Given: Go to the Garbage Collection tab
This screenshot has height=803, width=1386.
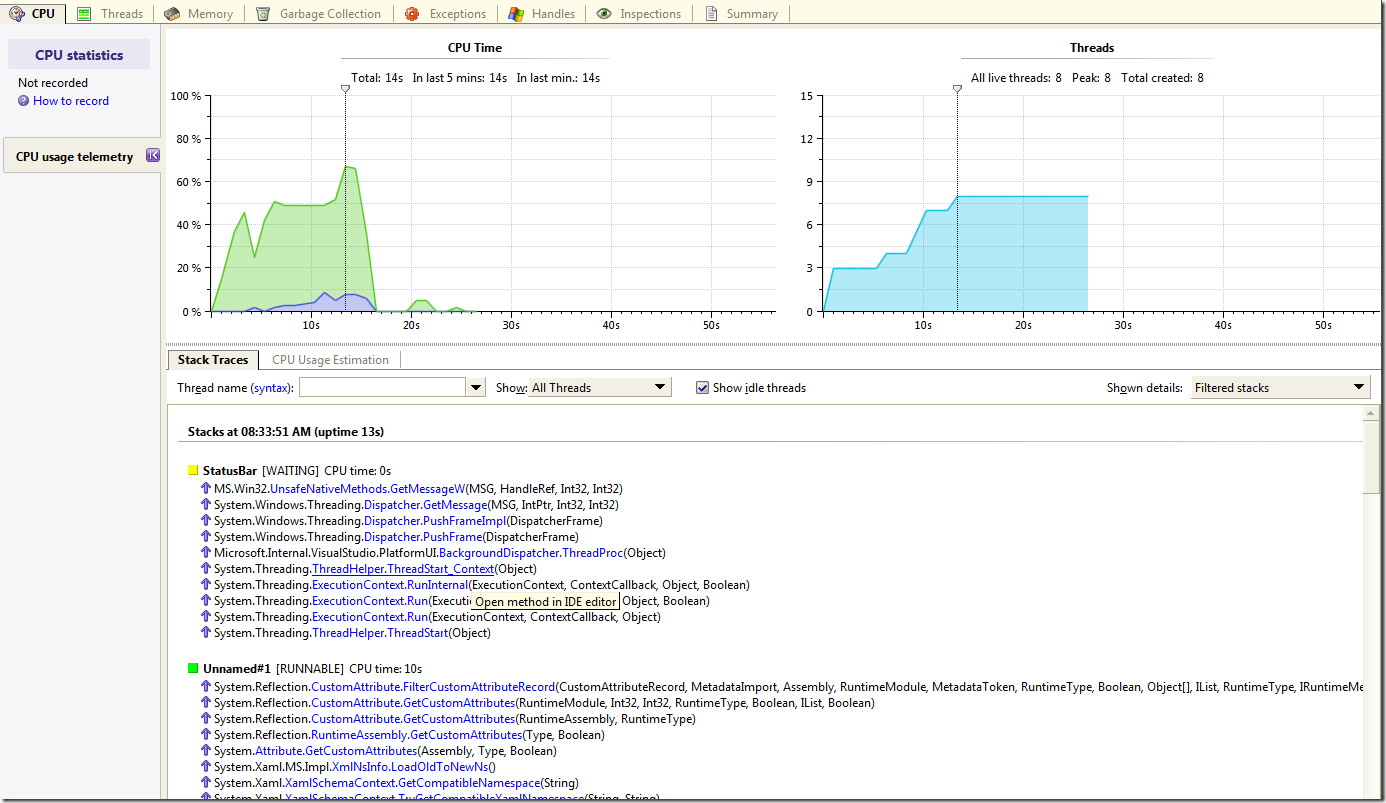Looking at the screenshot, I should [318, 14].
